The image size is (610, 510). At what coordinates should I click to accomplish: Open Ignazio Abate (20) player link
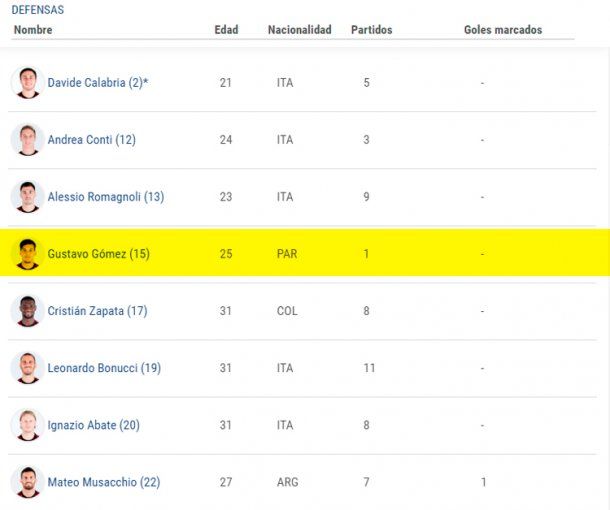click(93, 425)
